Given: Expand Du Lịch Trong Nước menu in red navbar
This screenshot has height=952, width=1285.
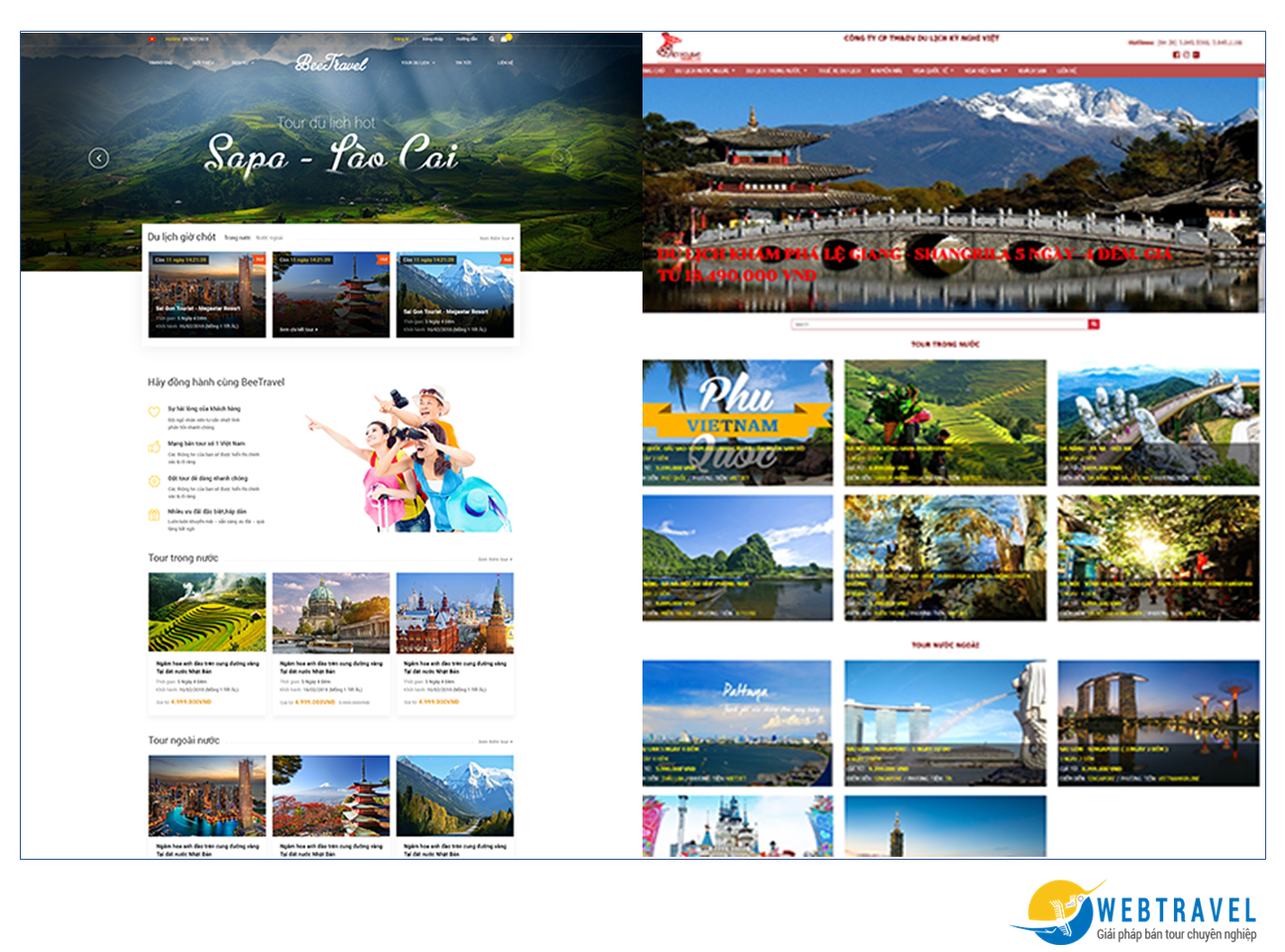Looking at the screenshot, I should coord(776,70).
